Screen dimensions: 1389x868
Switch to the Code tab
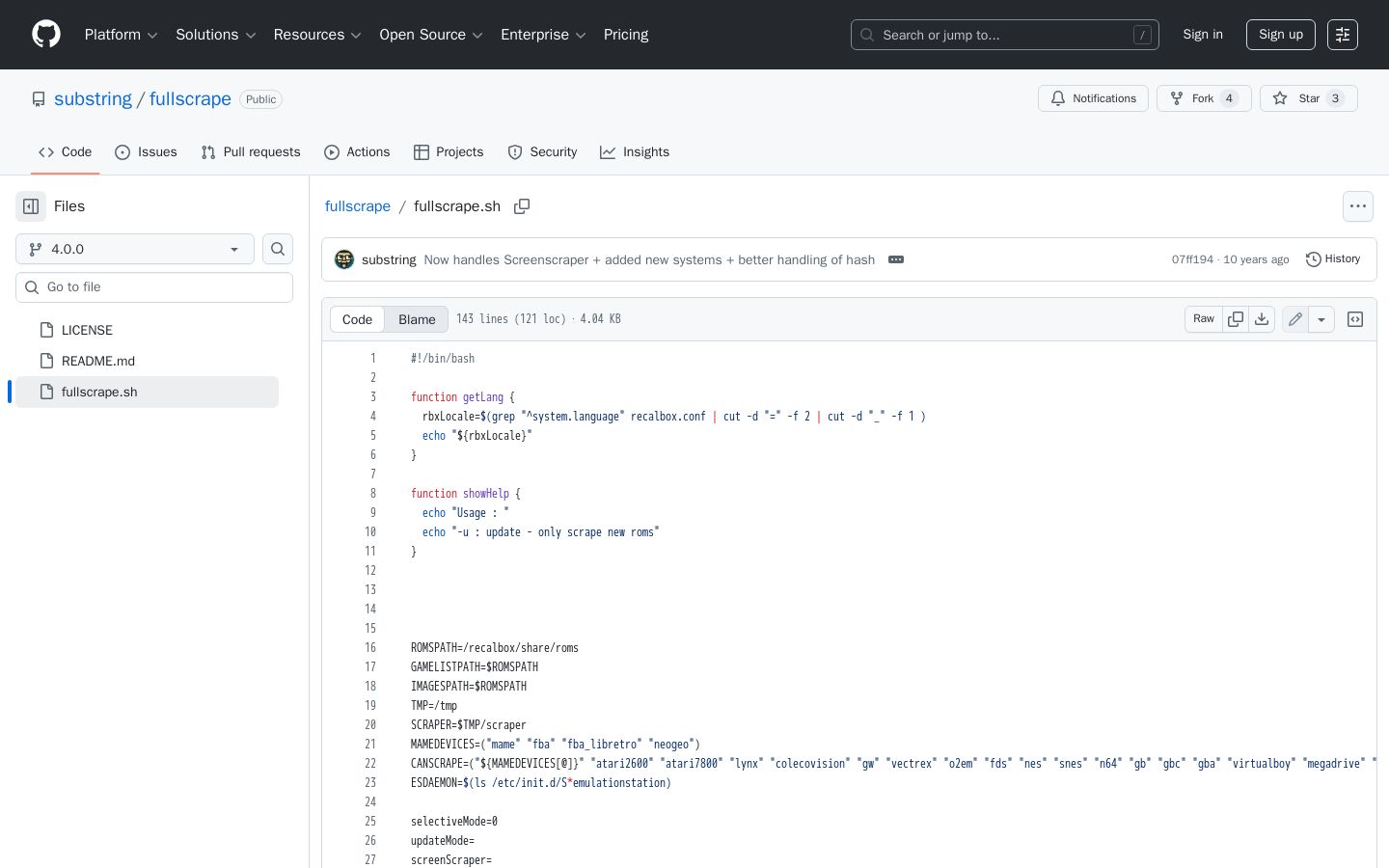(66, 152)
